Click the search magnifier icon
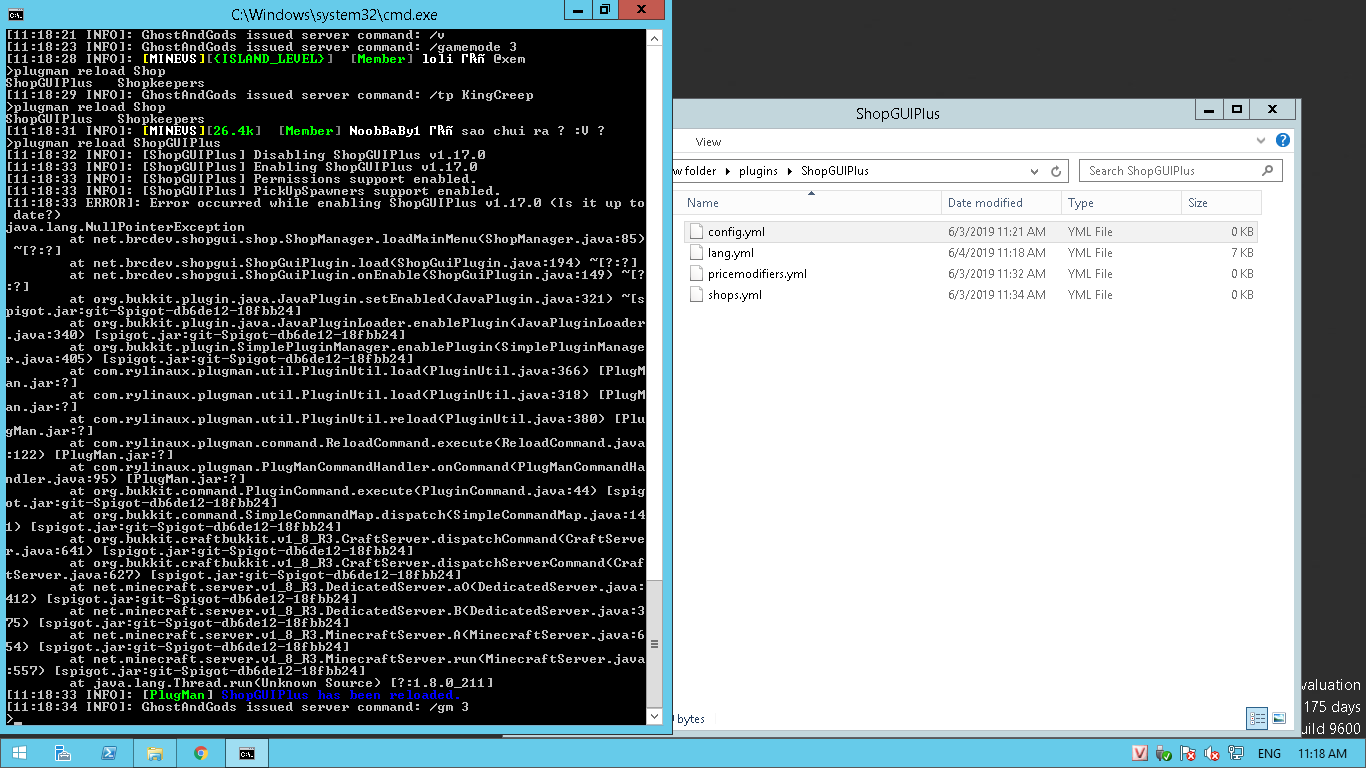Viewport: 1366px width, 768px height. (x=1269, y=171)
